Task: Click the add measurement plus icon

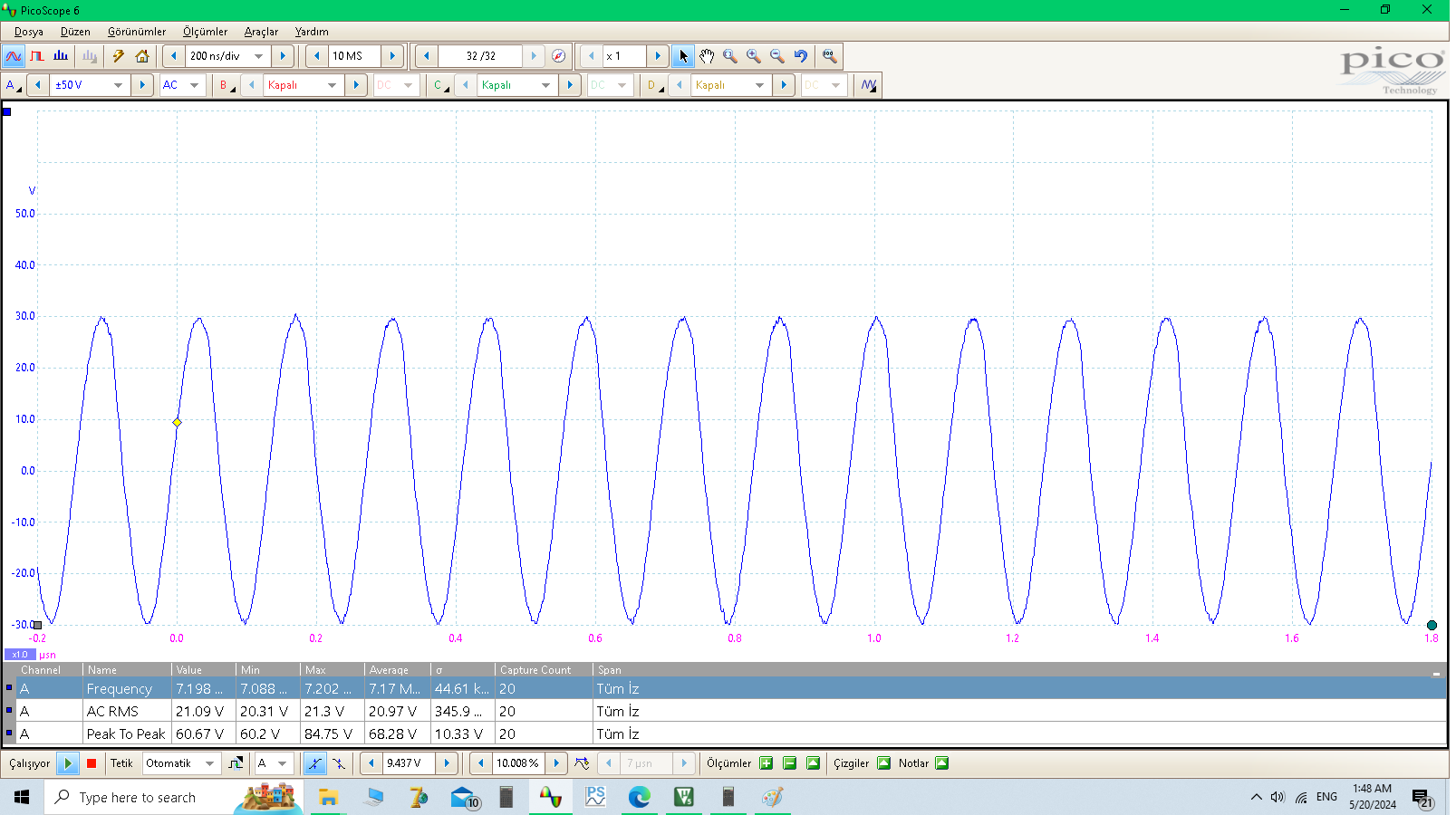Action: click(x=767, y=763)
